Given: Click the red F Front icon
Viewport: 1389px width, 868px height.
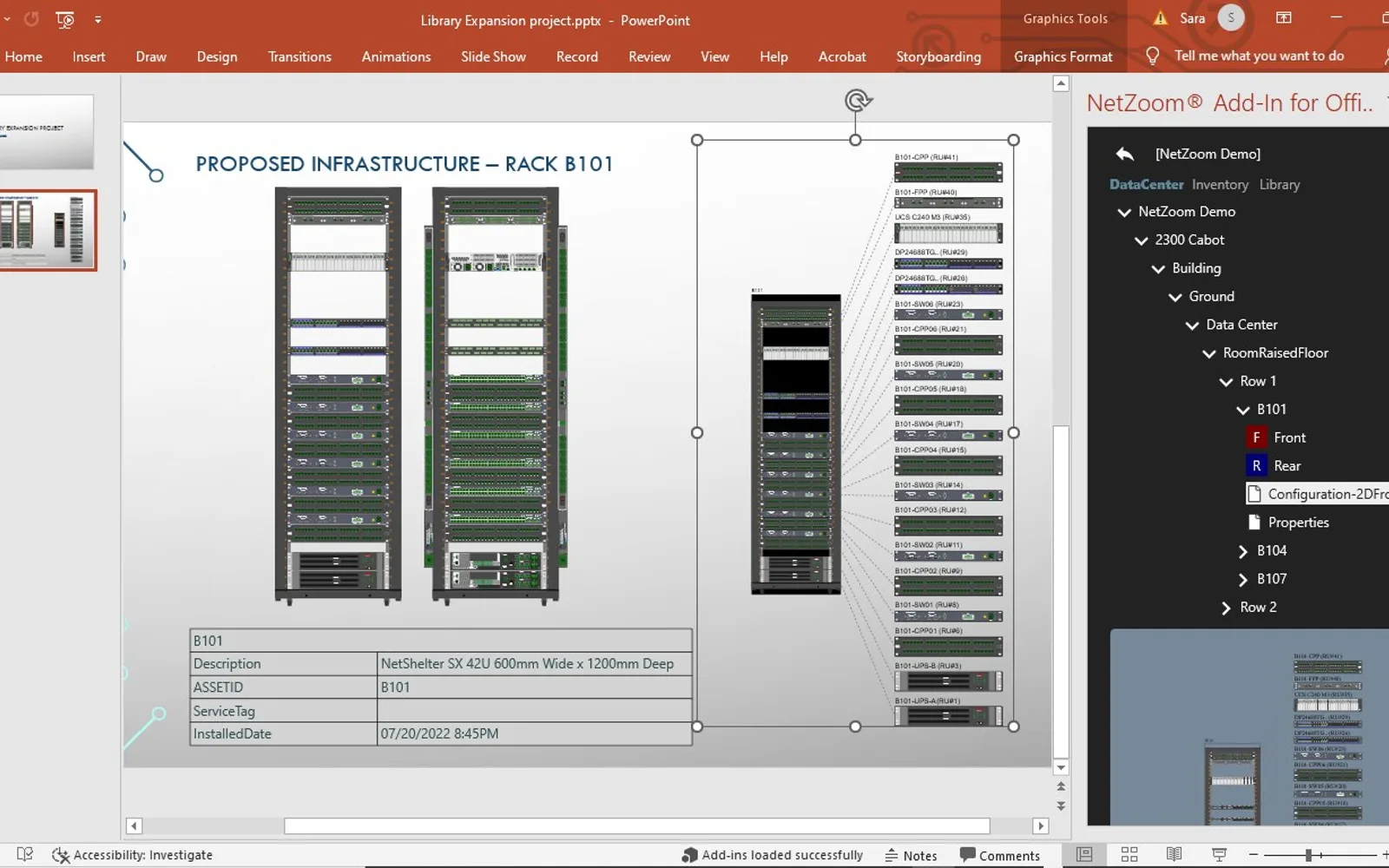Looking at the screenshot, I should click(1256, 437).
